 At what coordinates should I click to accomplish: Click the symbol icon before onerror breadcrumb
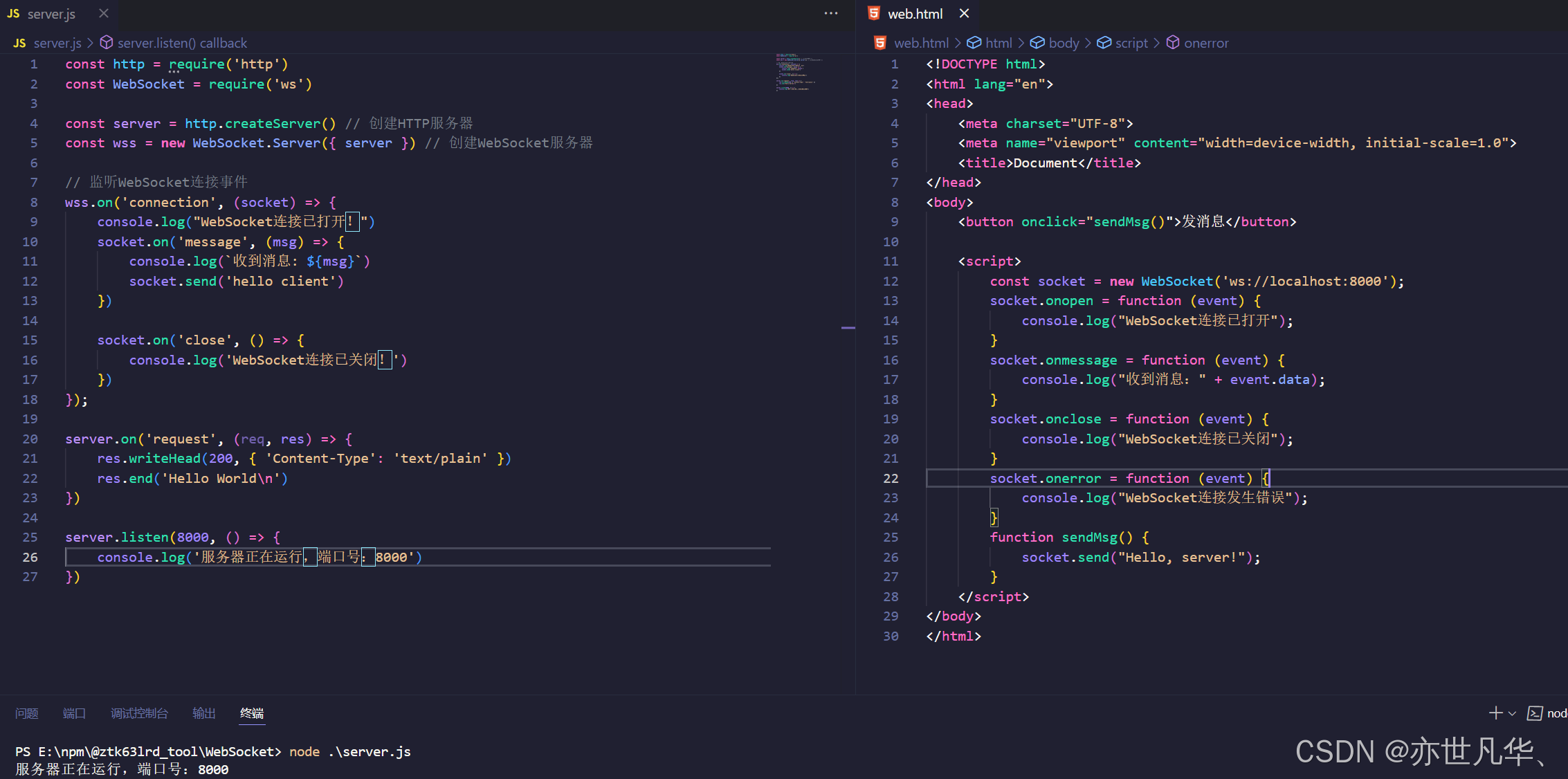(x=1173, y=43)
